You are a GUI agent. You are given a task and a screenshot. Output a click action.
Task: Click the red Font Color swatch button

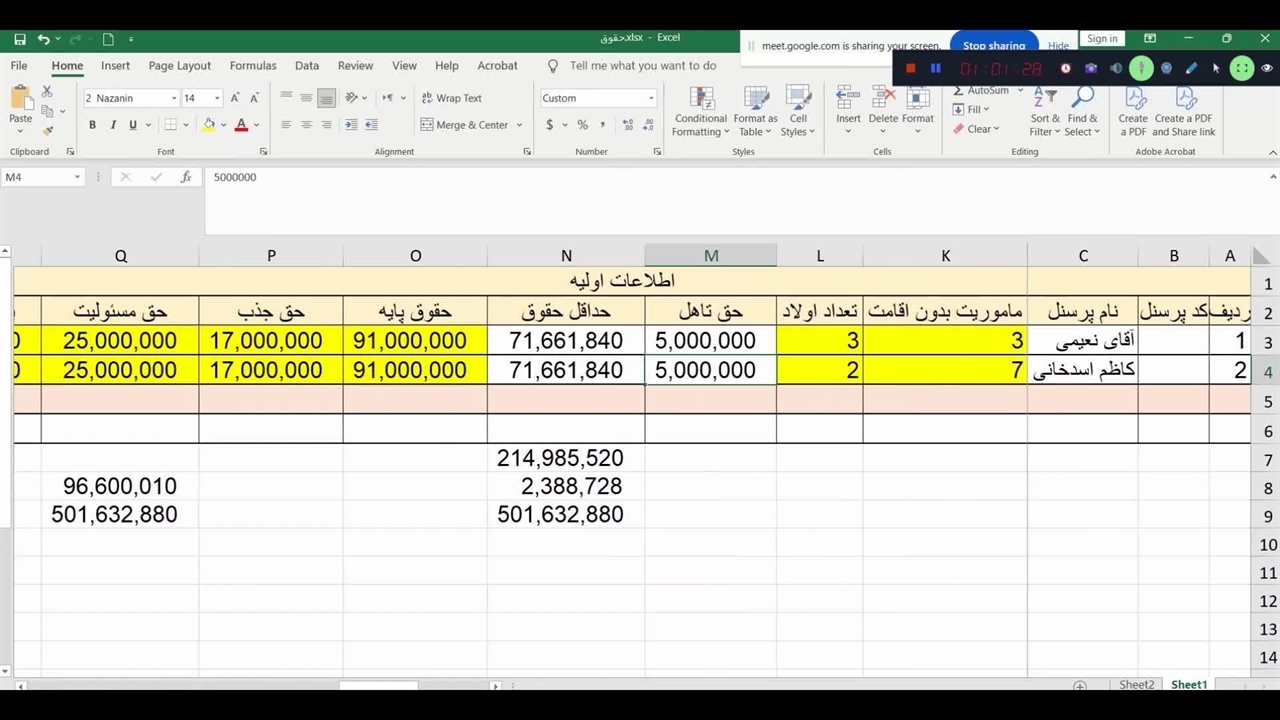(241, 125)
